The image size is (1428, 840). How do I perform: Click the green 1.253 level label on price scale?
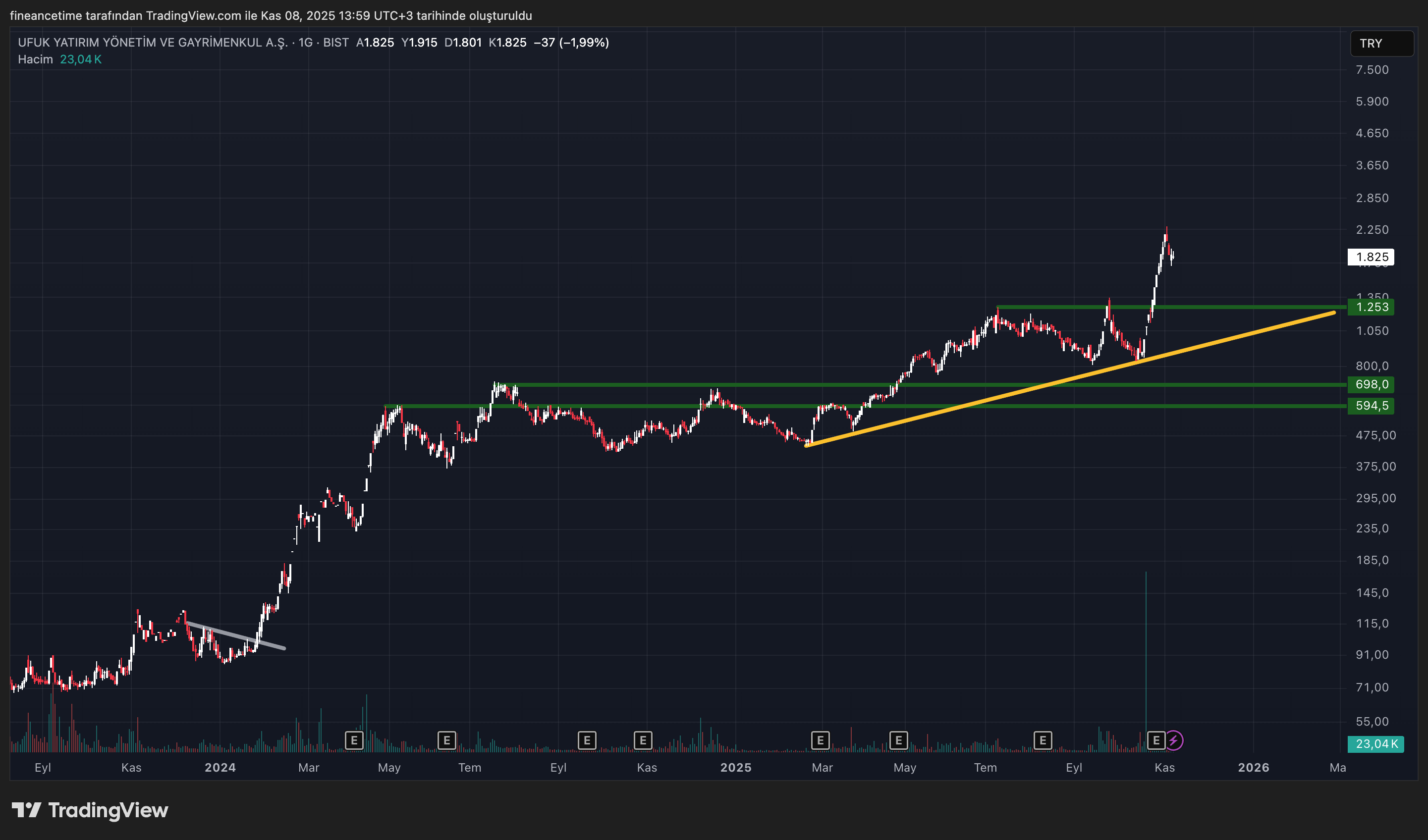pyautogui.click(x=1370, y=307)
